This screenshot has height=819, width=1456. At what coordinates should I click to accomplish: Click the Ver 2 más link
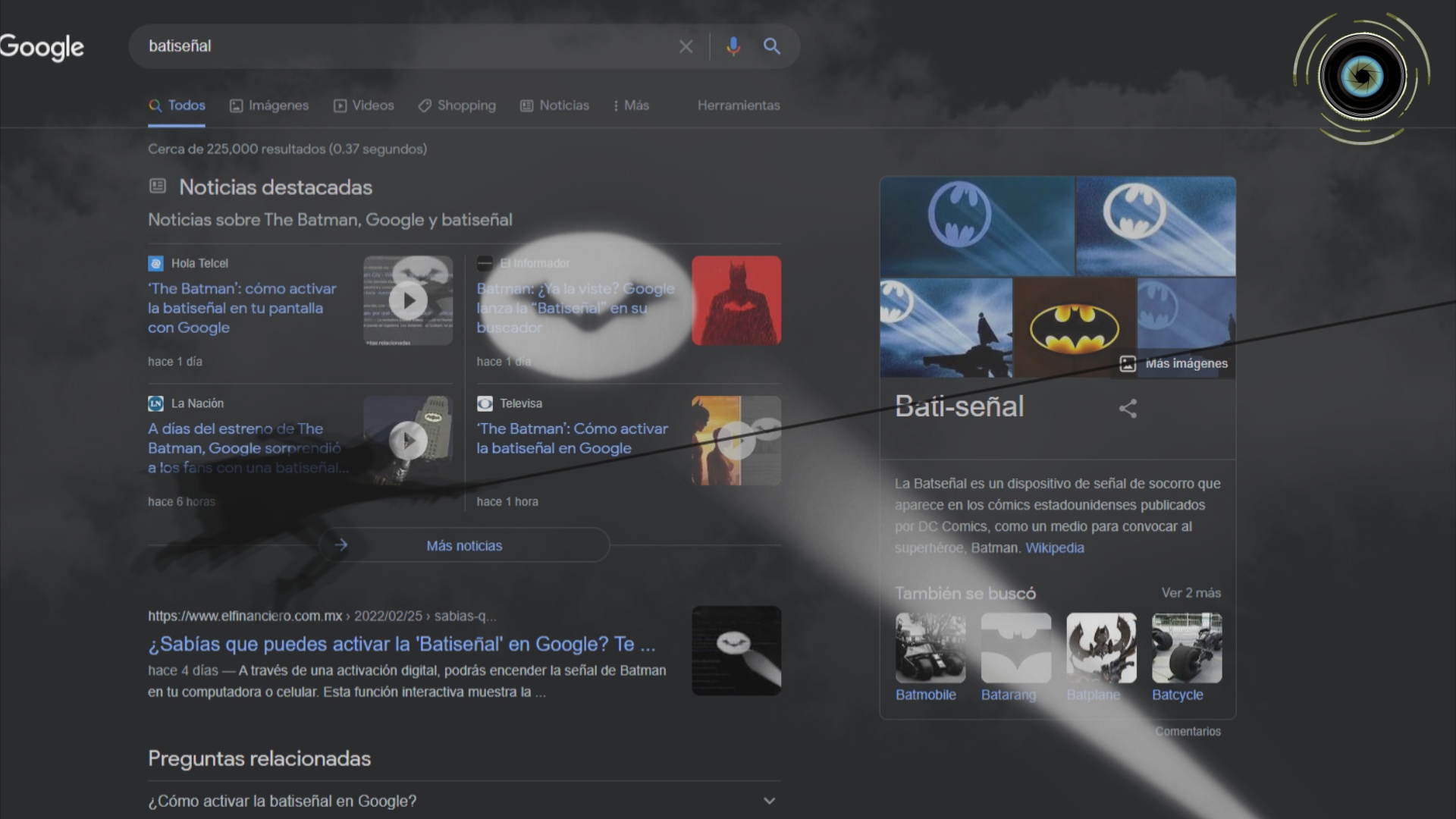(1191, 593)
